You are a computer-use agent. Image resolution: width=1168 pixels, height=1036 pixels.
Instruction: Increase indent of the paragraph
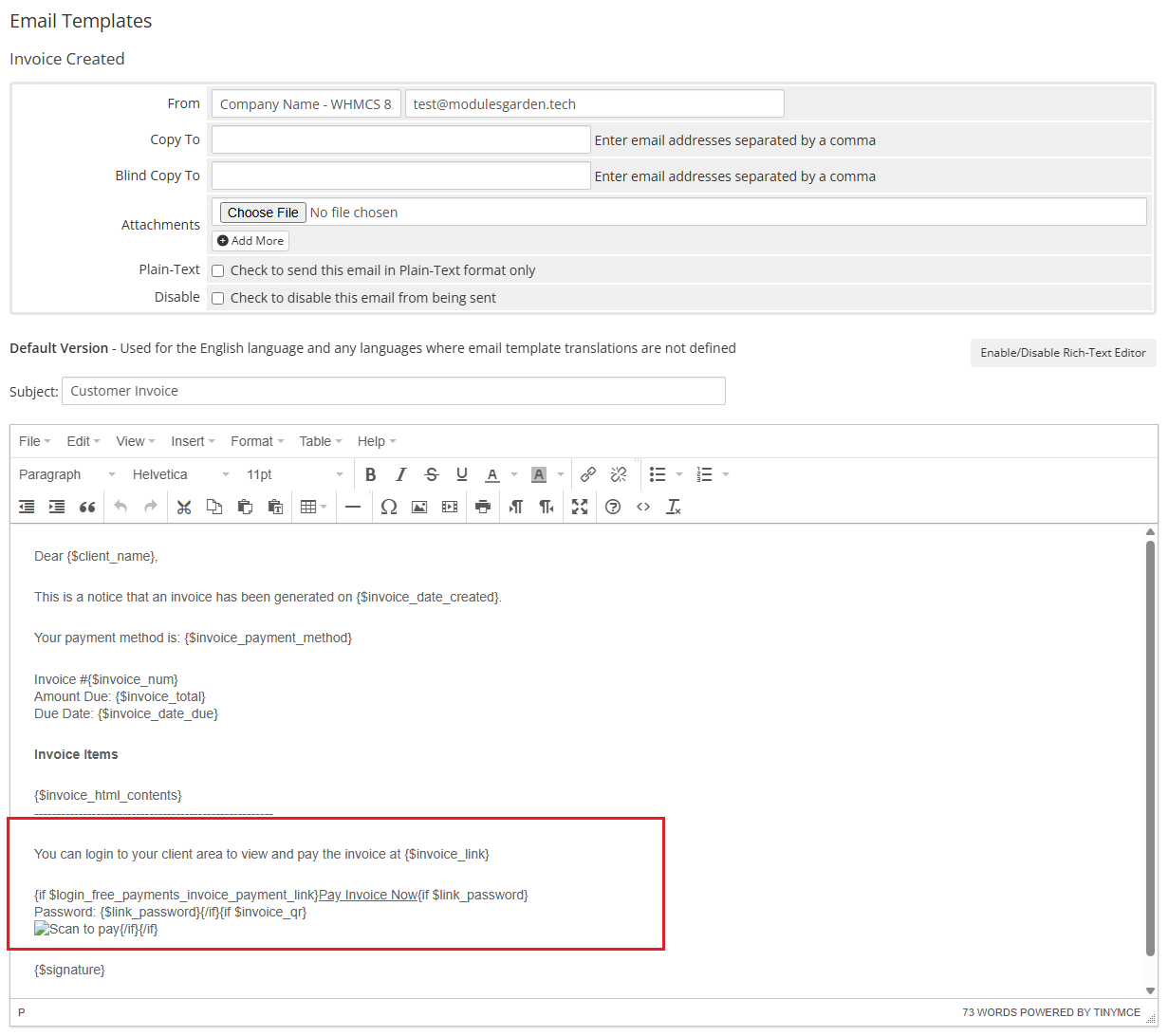tap(57, 507)
